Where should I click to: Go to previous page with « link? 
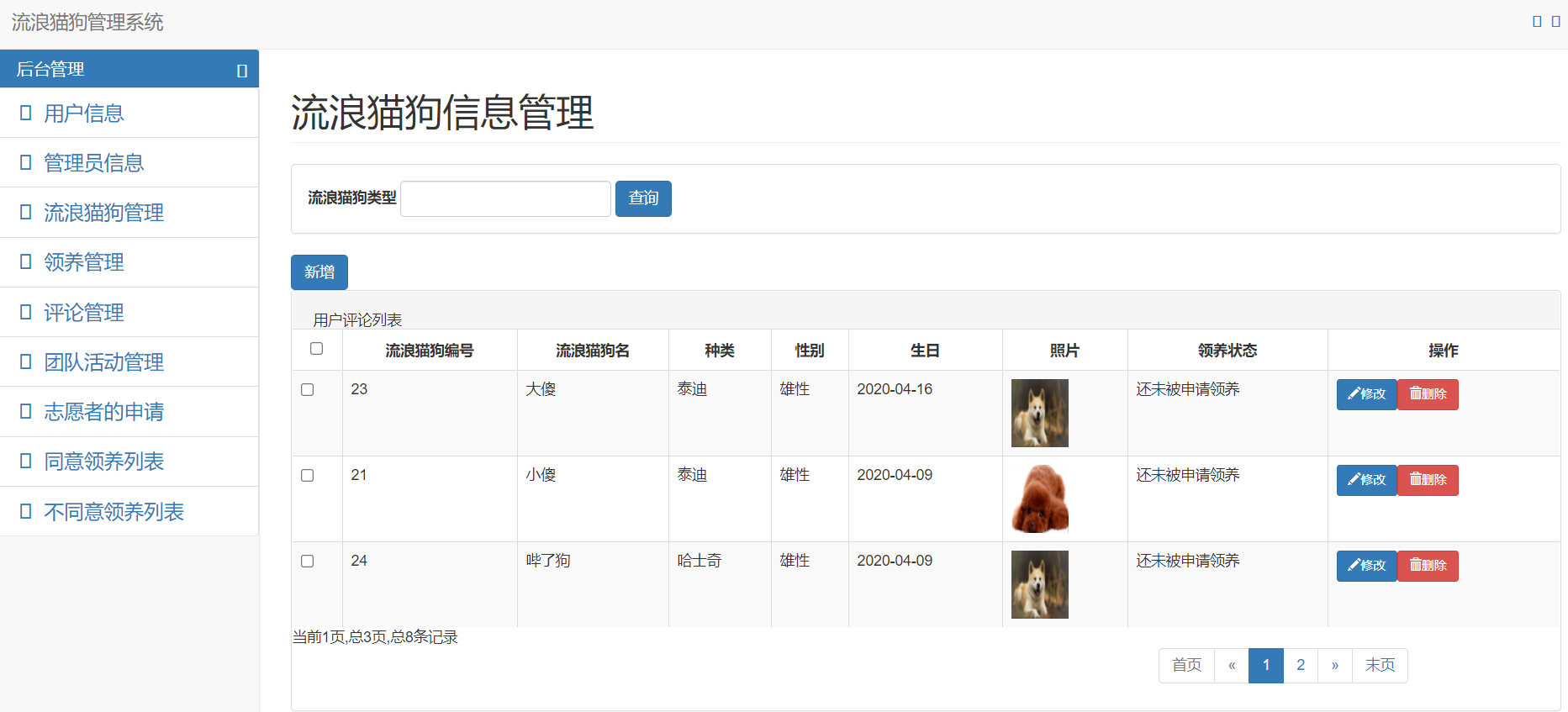(x=1232, y=666)
